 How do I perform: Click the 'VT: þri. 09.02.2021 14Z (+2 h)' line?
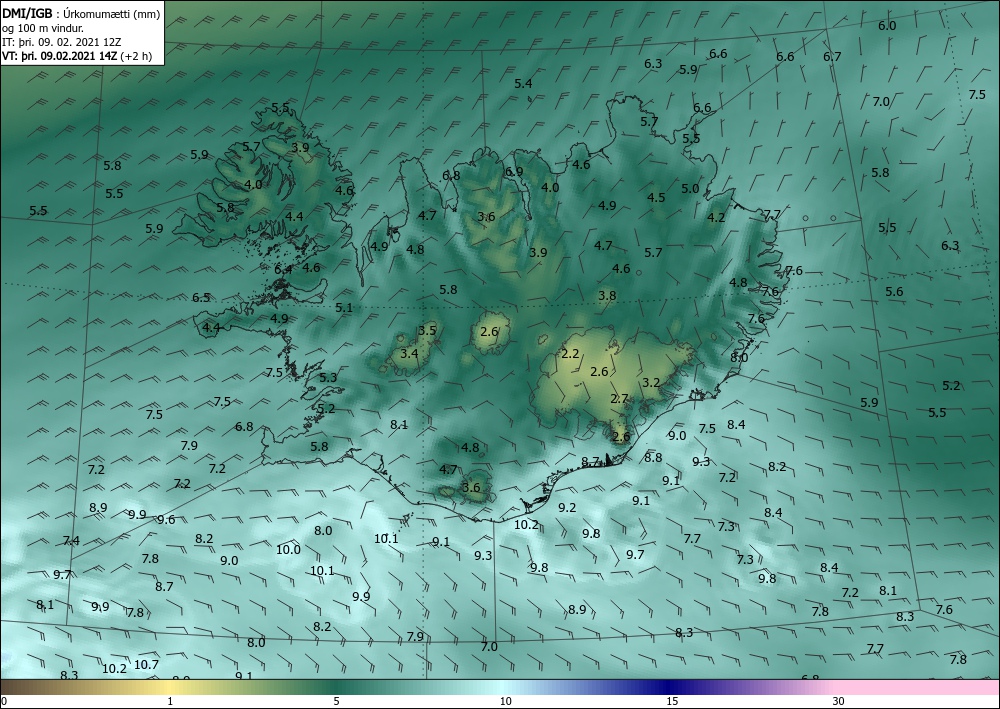[77, 56]
